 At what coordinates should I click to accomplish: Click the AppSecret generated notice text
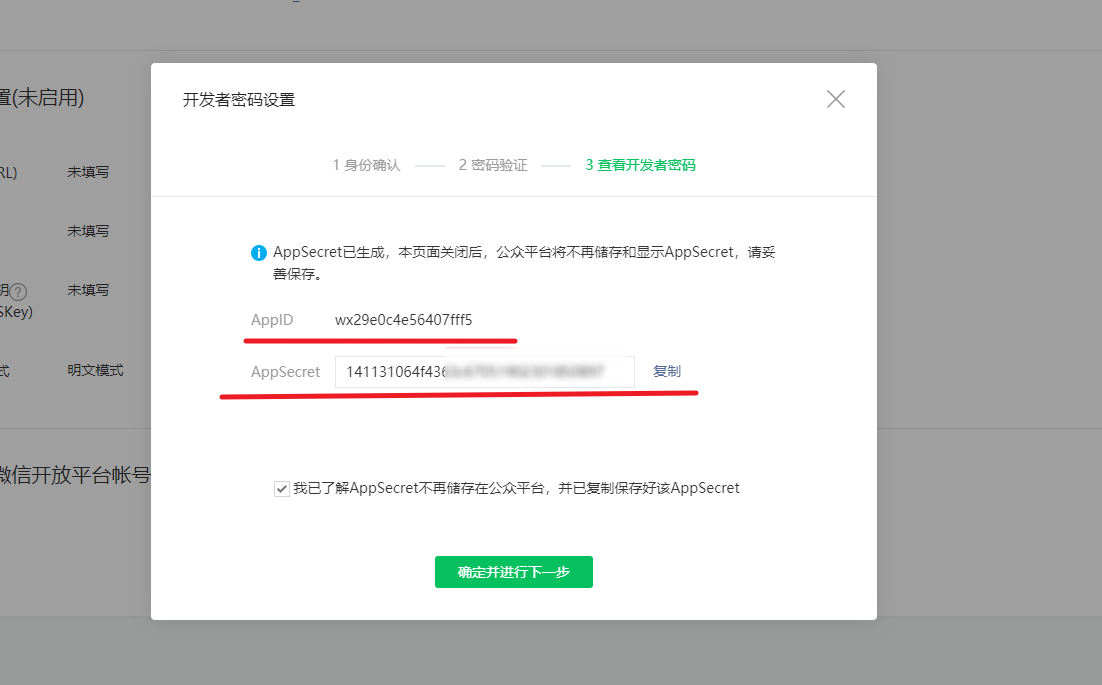(524, 263)
